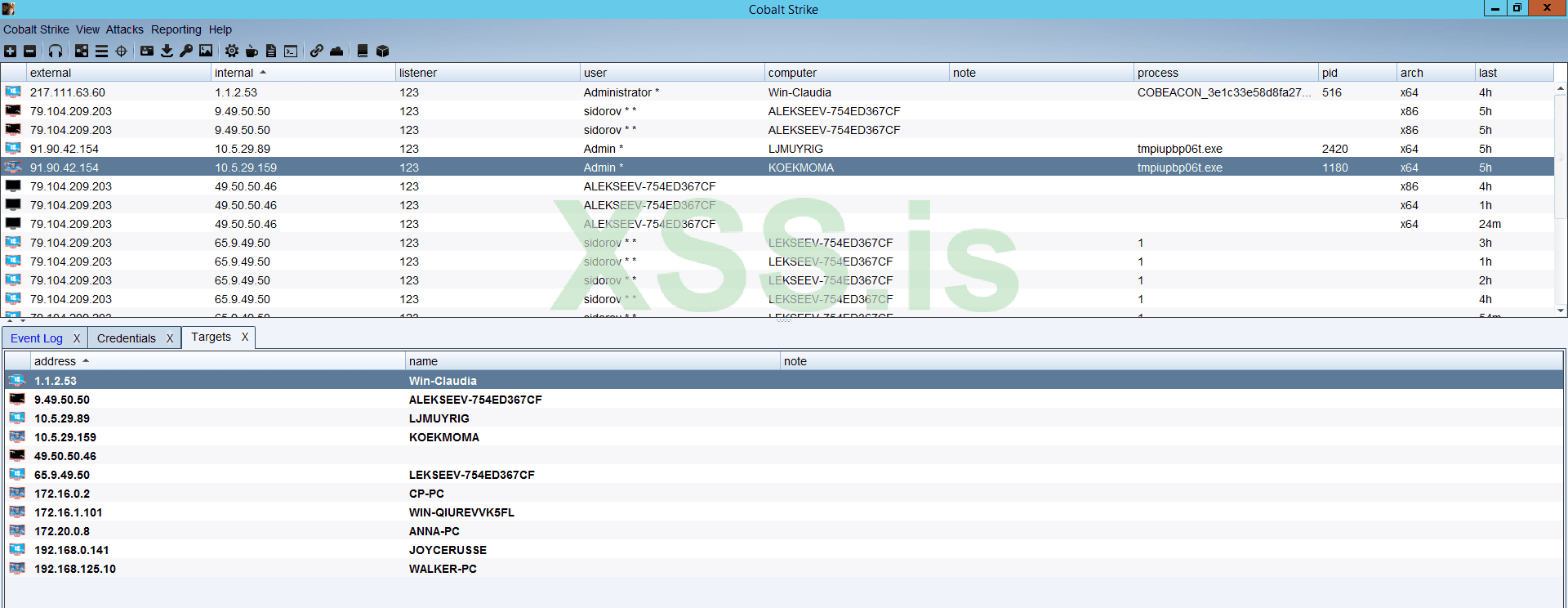1568x608 pixels.
Task: Open the Help menu
Action: [x=220, y=29]
